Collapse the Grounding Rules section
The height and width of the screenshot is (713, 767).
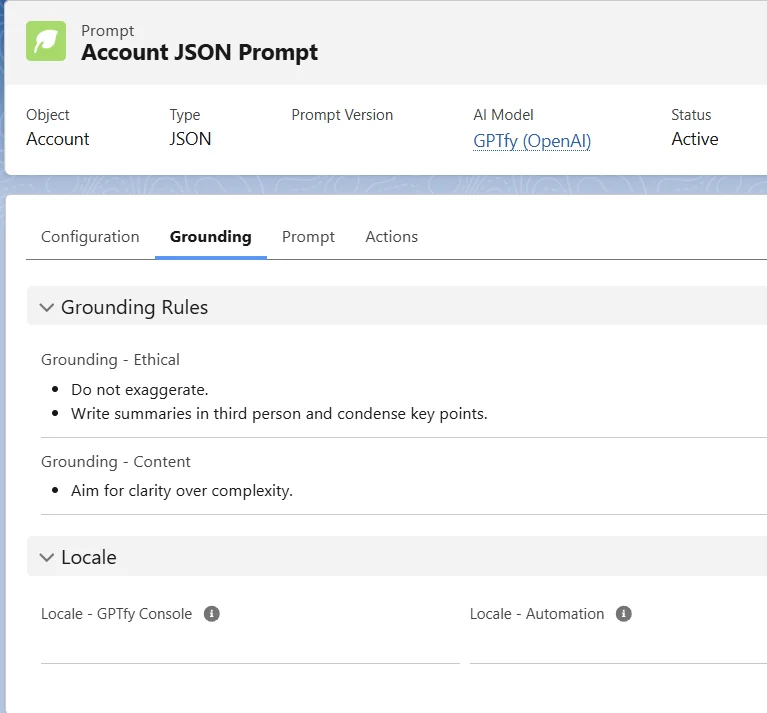click(47, 308)
